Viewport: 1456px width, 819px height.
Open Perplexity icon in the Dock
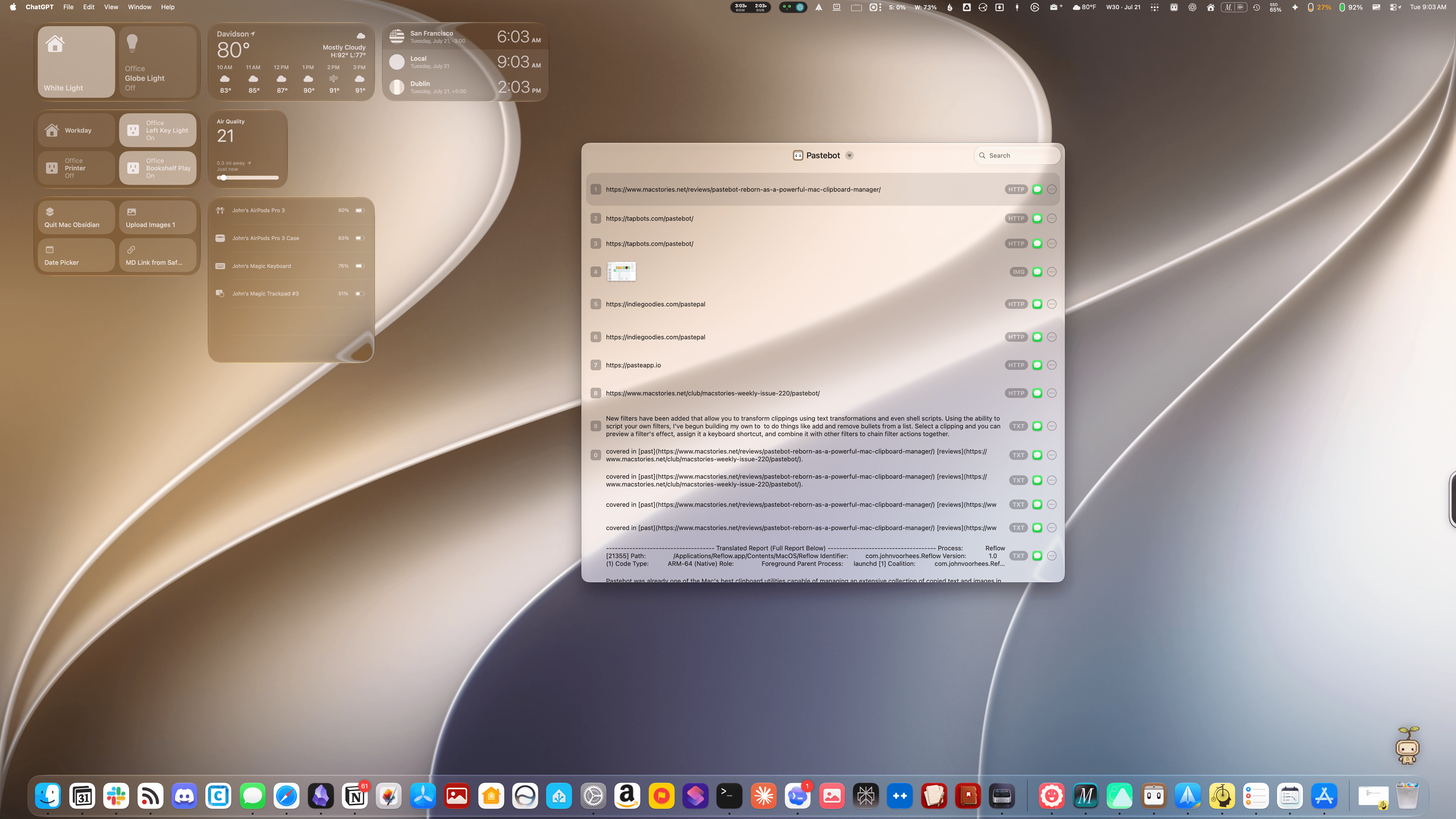click(865, 796)
